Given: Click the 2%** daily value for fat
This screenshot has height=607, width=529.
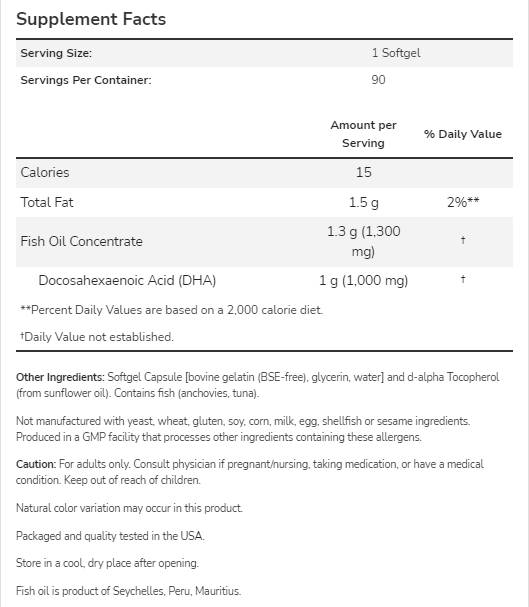Looking at the screenshot, I should [463, 202].
